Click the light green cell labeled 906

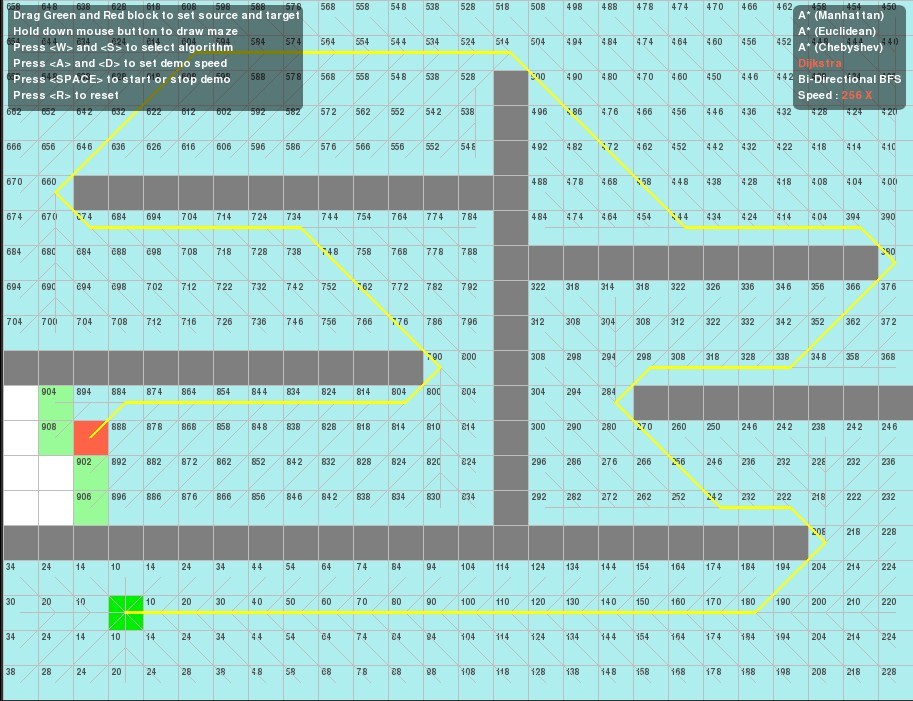[91, 508]
